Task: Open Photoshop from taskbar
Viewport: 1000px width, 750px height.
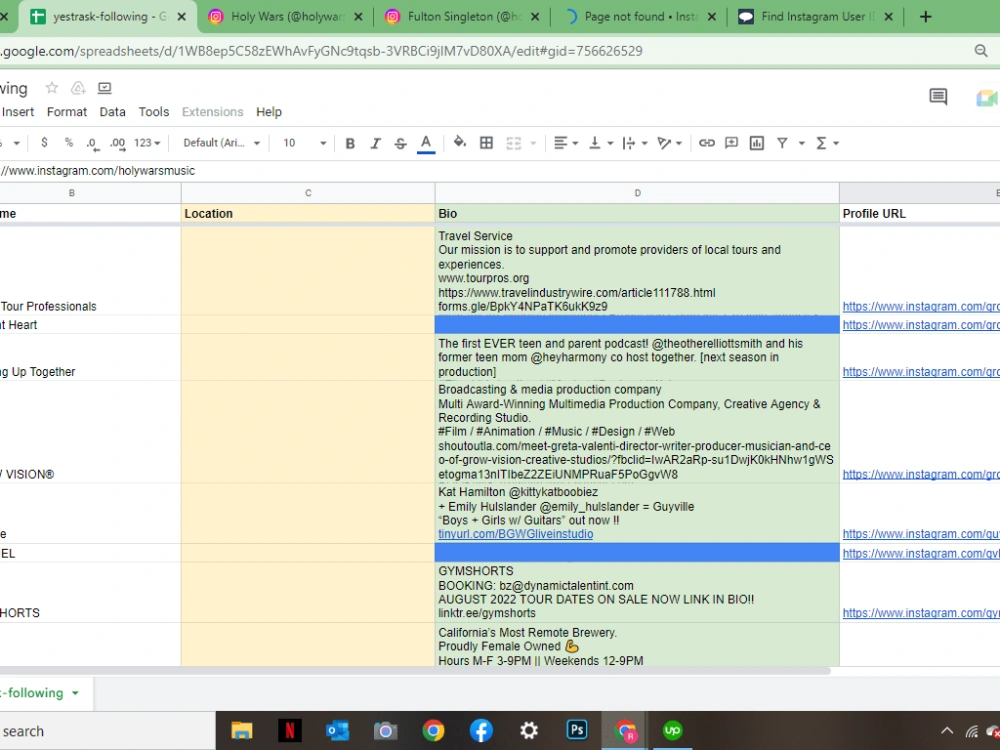Action: (x=577, y=730)
